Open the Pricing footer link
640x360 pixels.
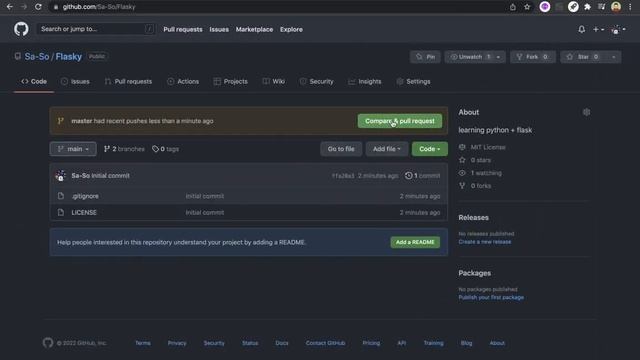pos(371,343)
